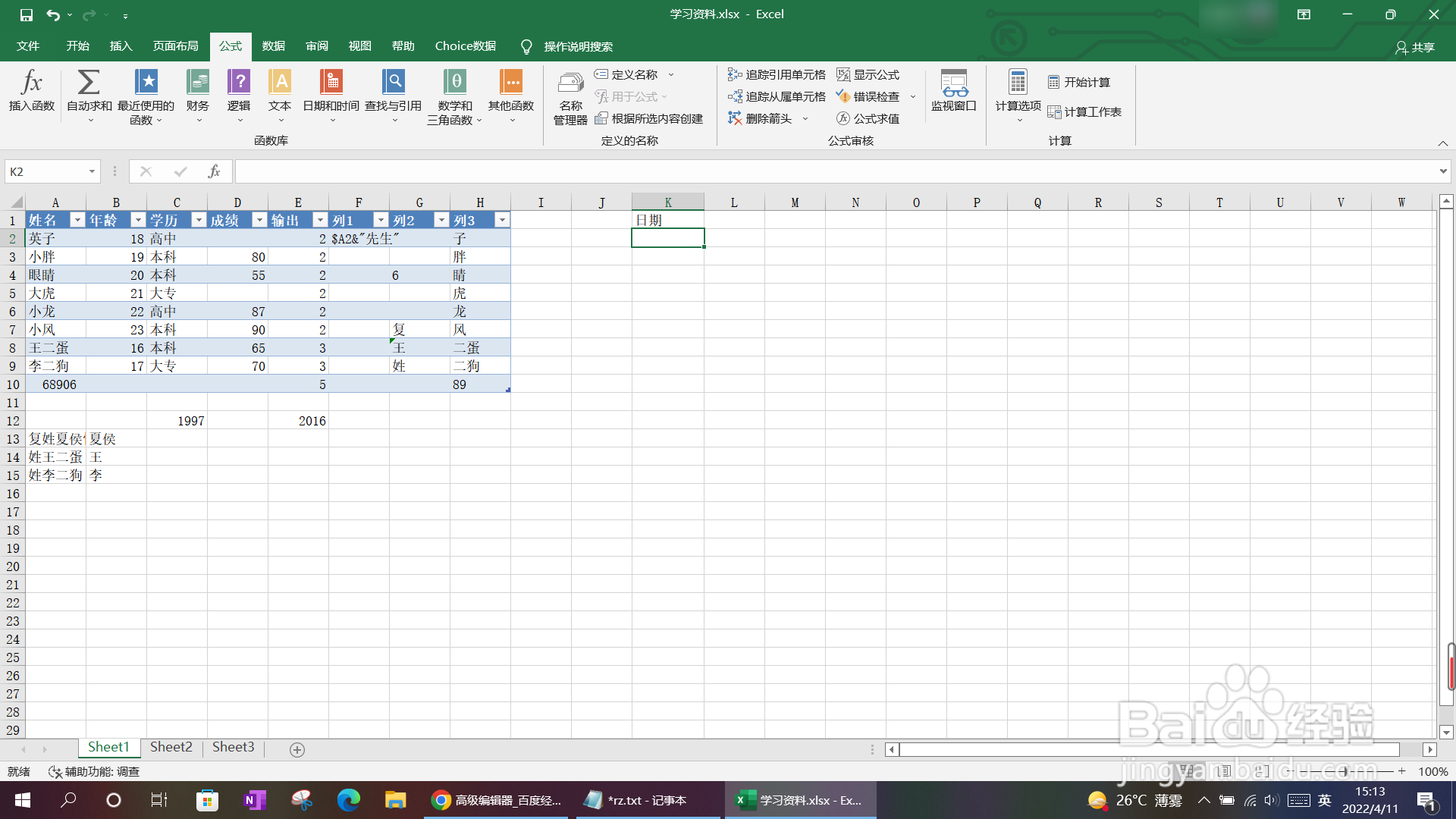Toggle Show Formulas
The width and height of the screenshot is (1456, 819).
pyautogui.click(x=868, y=74)
